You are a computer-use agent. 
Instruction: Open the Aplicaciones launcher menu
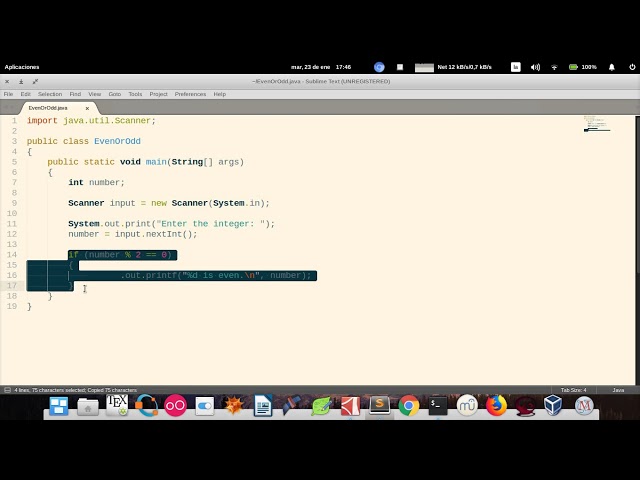(22, 67)
